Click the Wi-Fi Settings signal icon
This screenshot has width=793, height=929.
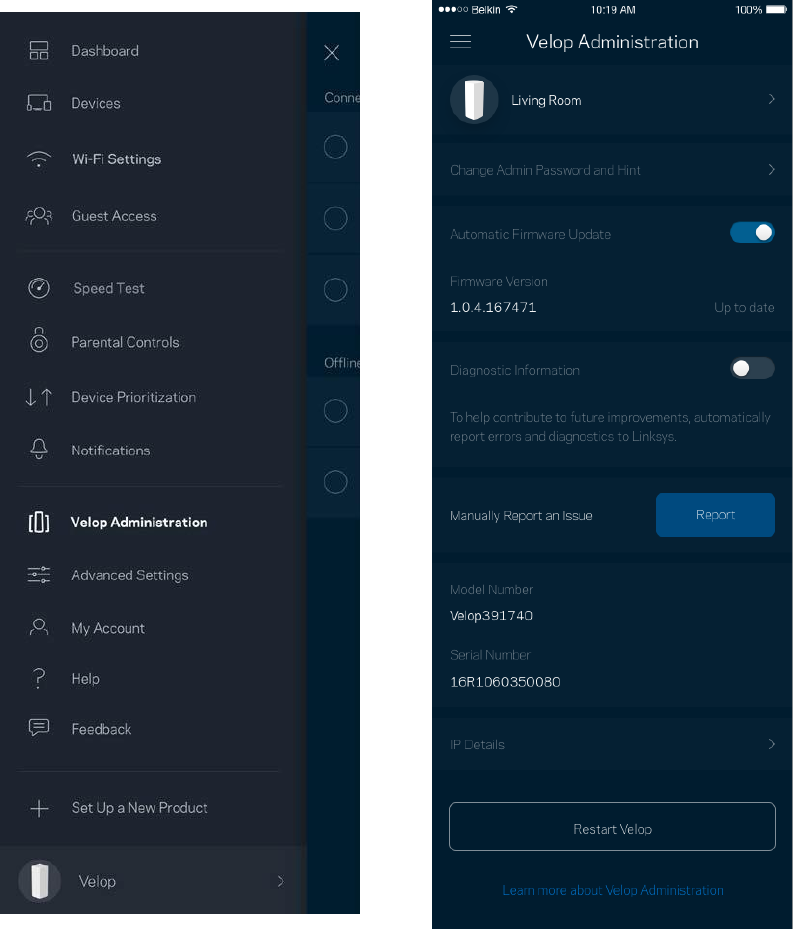(39, 159)
